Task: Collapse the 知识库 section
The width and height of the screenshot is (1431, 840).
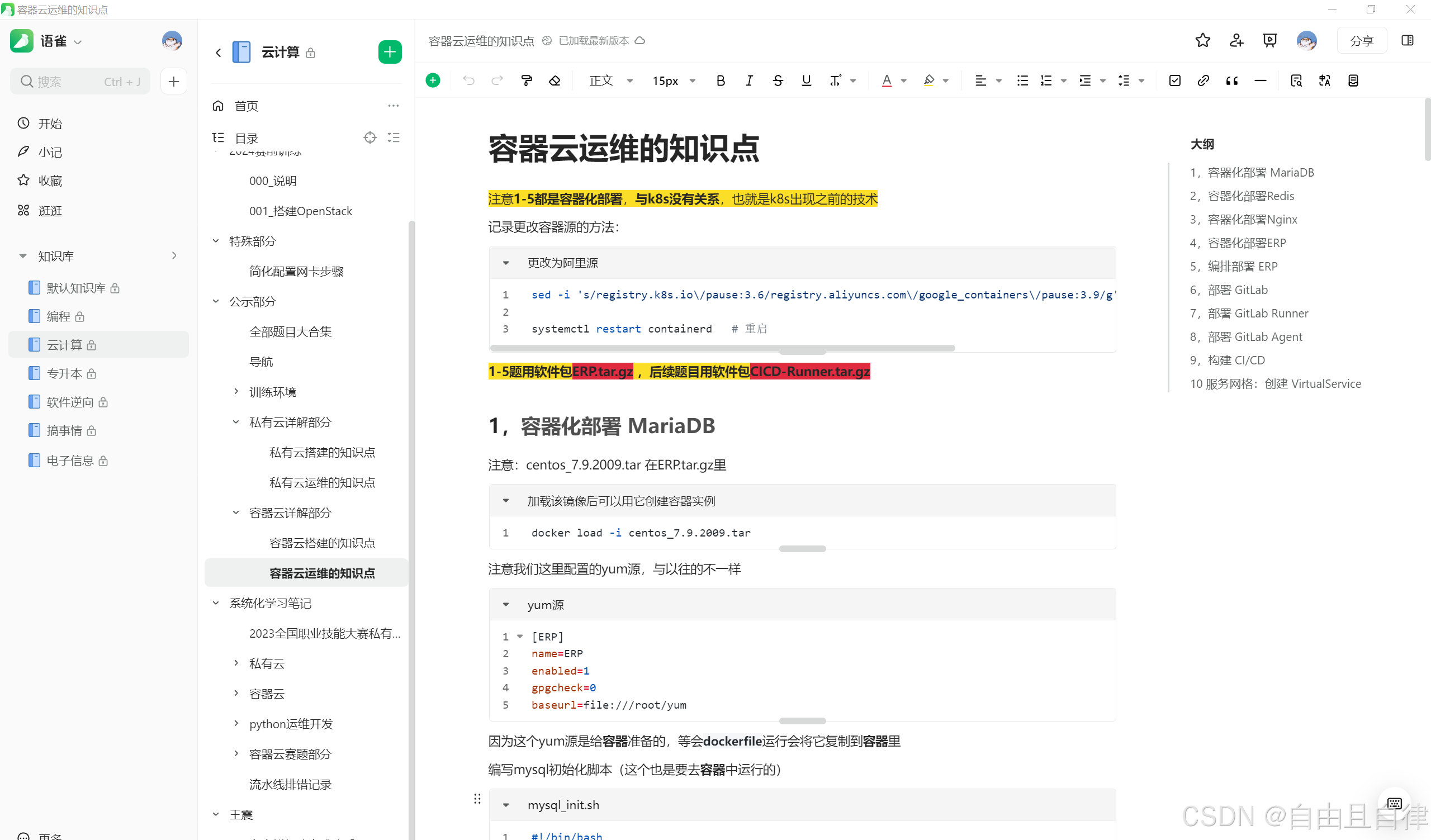Action: tap(23, 256)
